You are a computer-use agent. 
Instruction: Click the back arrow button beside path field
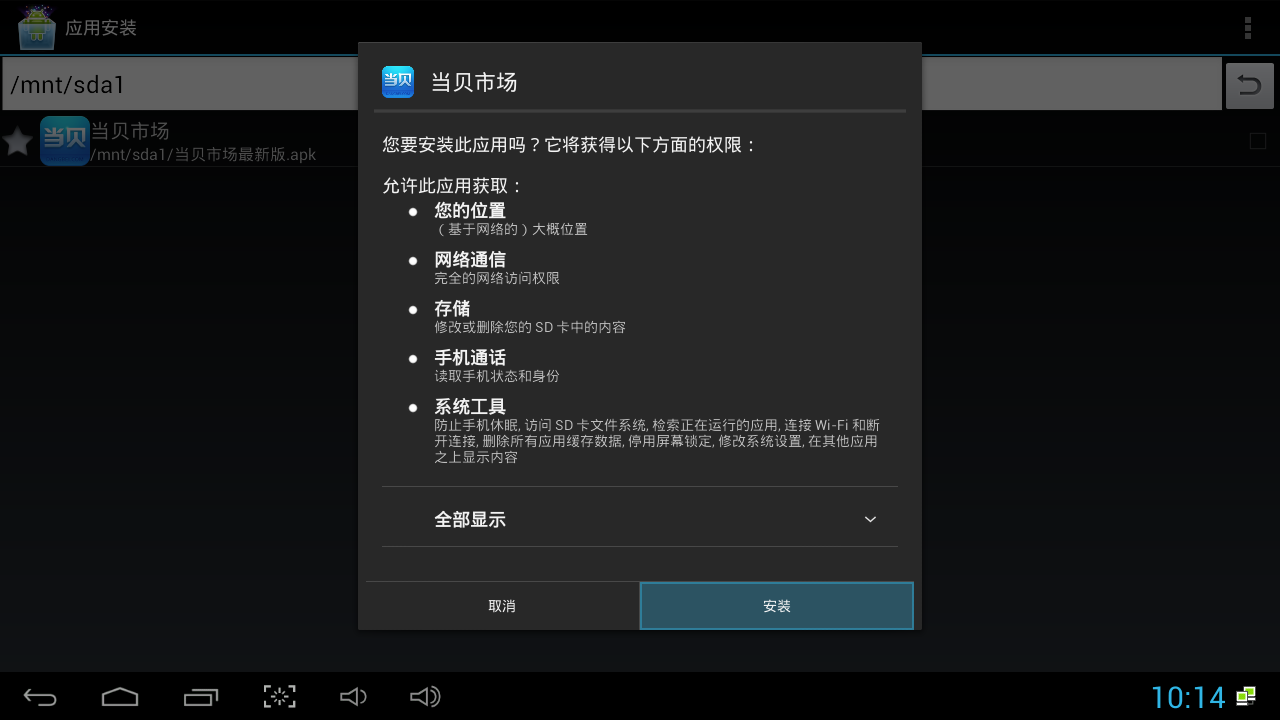click(x=1250, y=85)
